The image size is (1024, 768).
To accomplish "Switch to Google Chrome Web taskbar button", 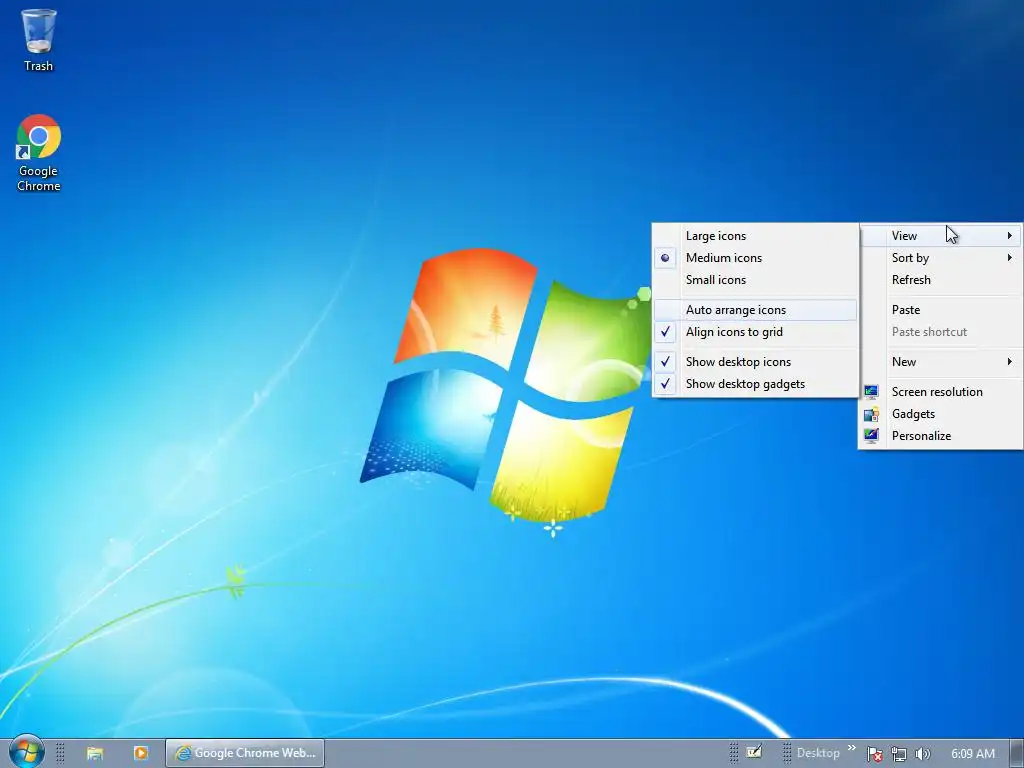I will (x=245, y=753).
